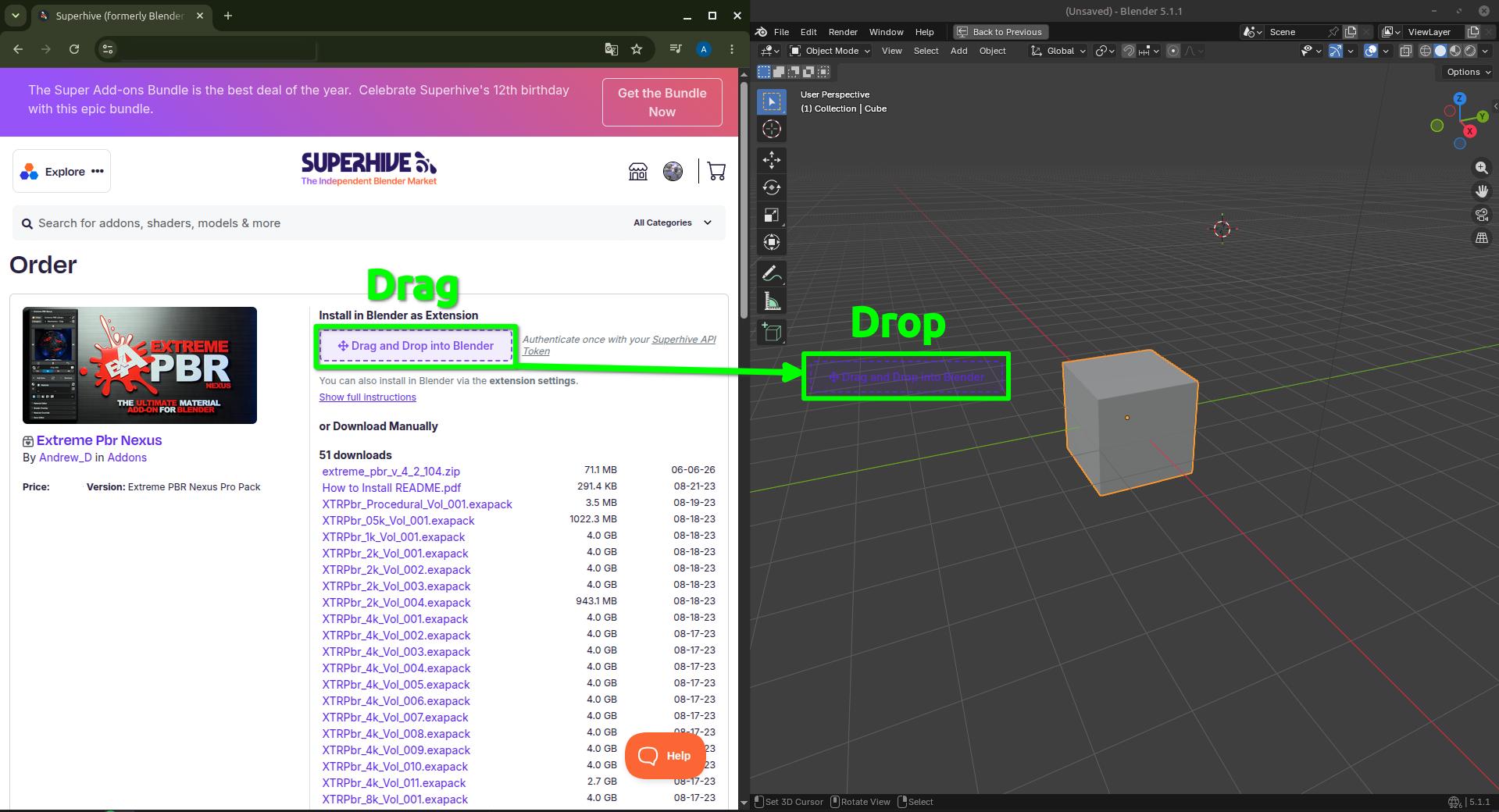Toggle proportional editing in Blender header
The image size is (1499, 812).
(1173, 51)
